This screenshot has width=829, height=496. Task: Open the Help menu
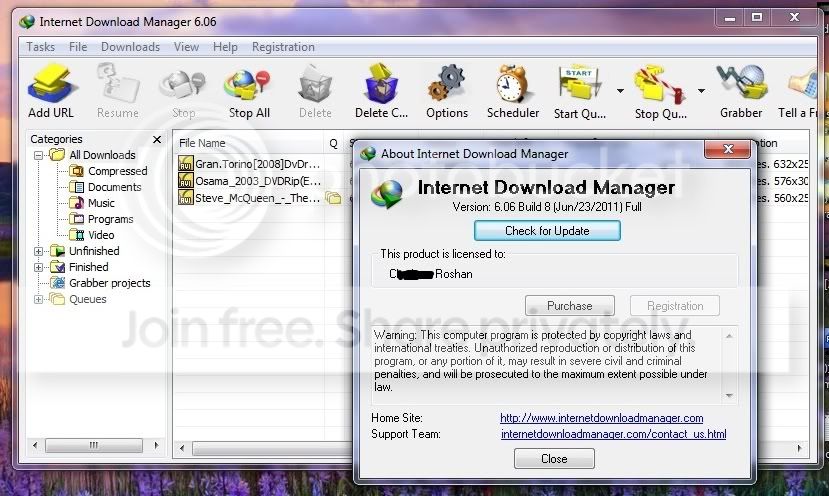225,47
